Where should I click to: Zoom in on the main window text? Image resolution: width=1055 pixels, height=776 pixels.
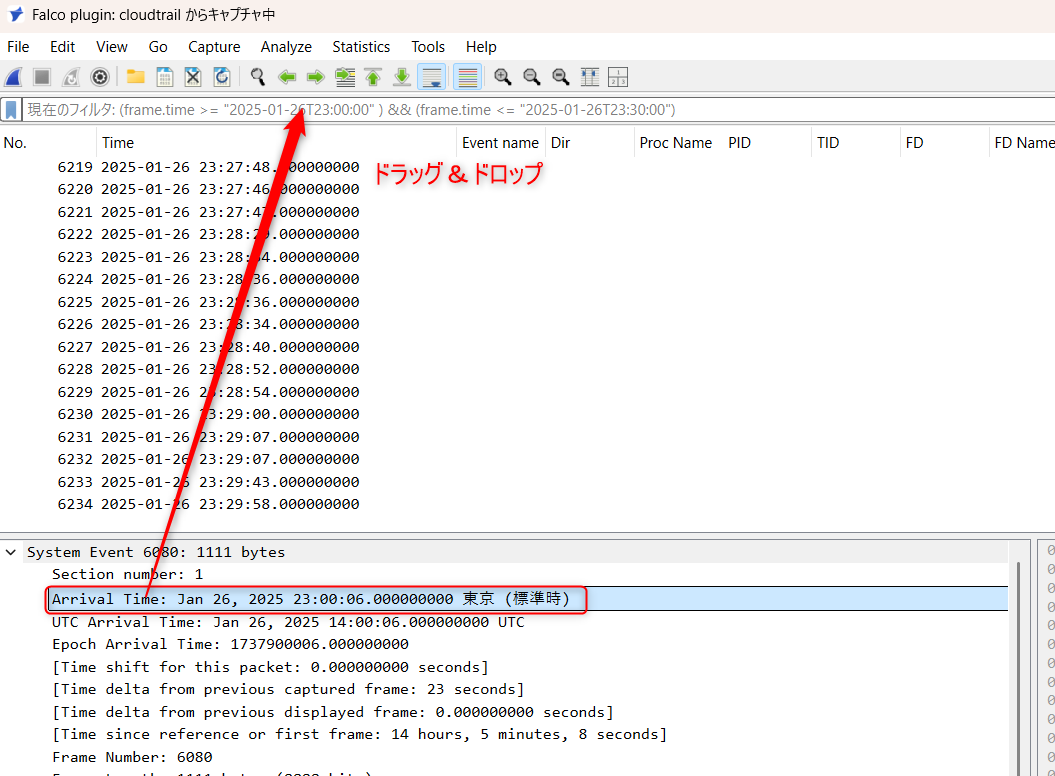click(x=502, y=77)
